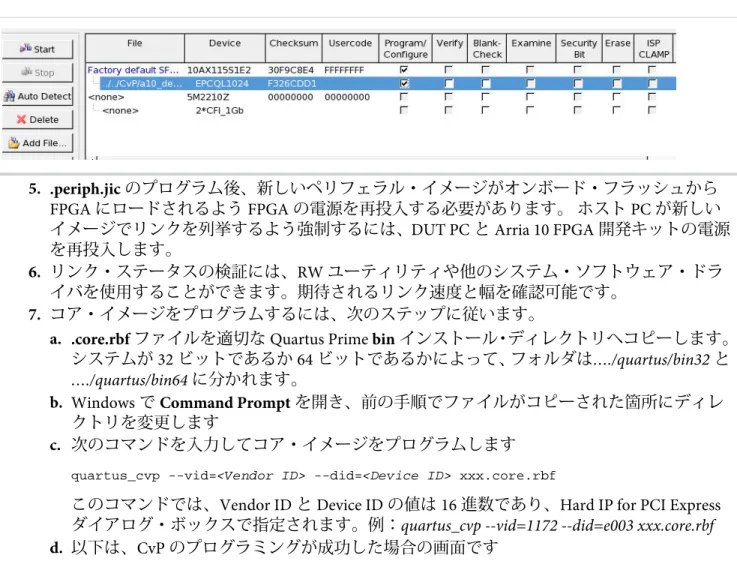The image size is (737, 567).
Task: Click bold text .core.rbf in step a
Action: click(x=101, y=339)
